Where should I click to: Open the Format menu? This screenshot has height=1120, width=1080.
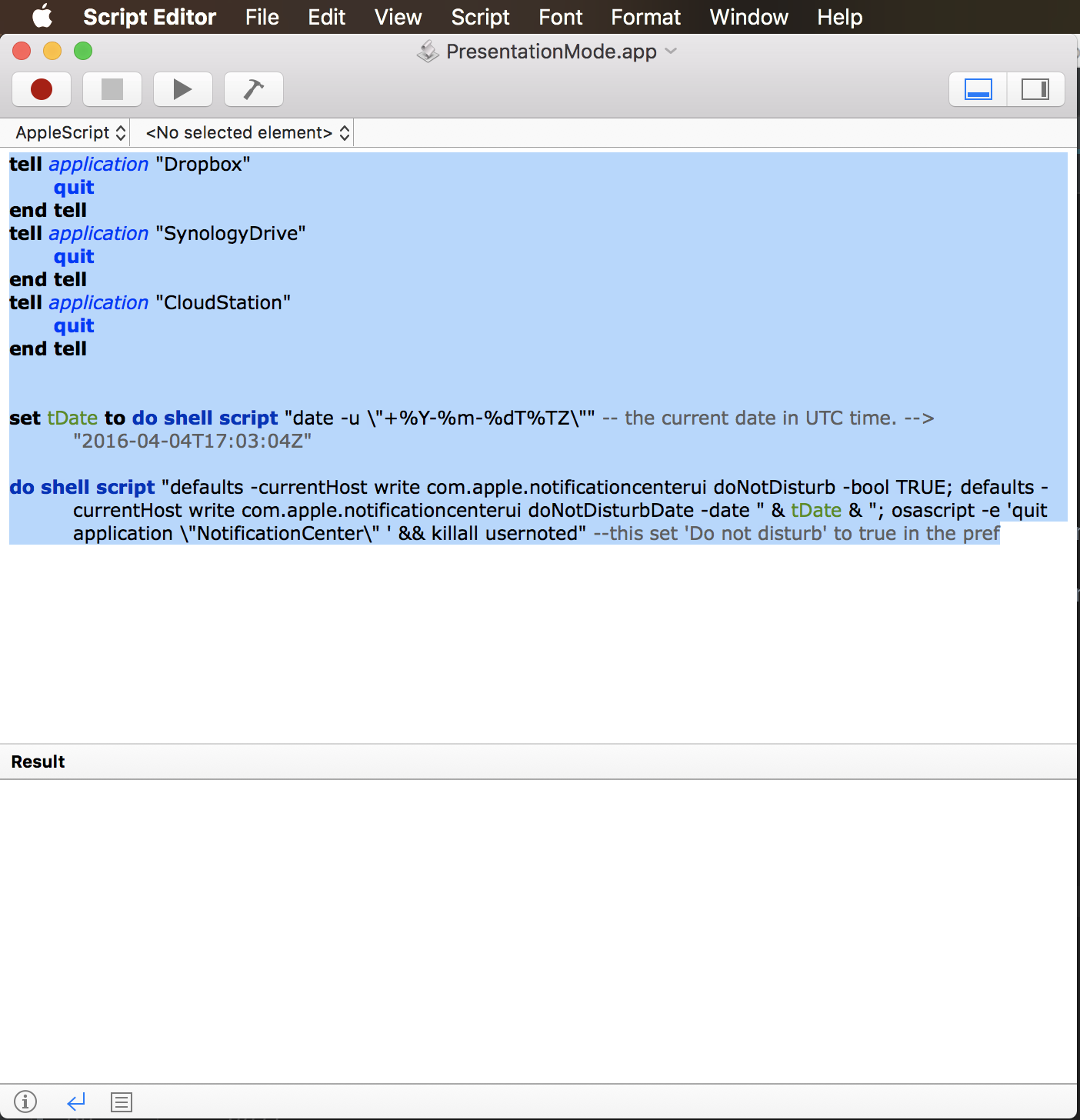[646, 17]
